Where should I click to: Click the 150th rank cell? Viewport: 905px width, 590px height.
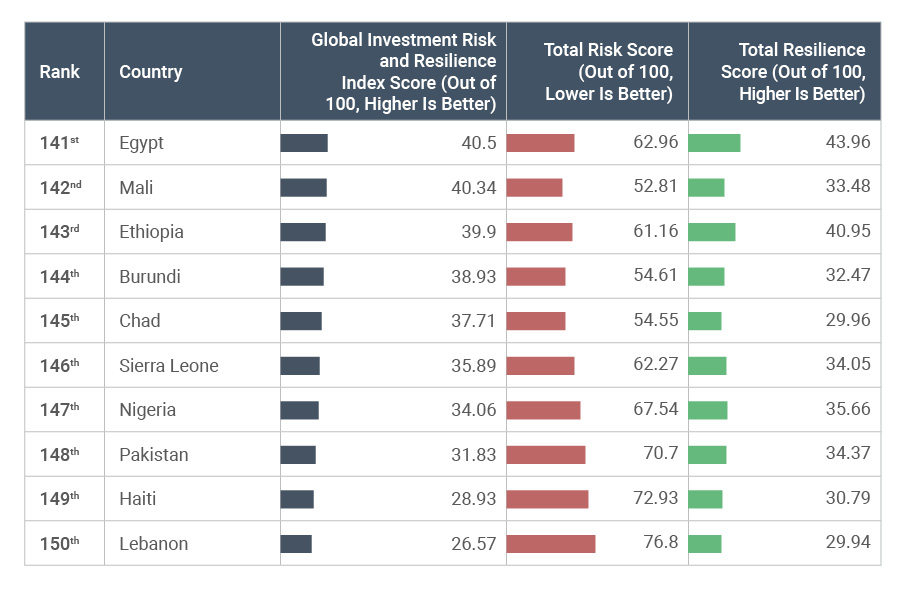tap(60, 544)
